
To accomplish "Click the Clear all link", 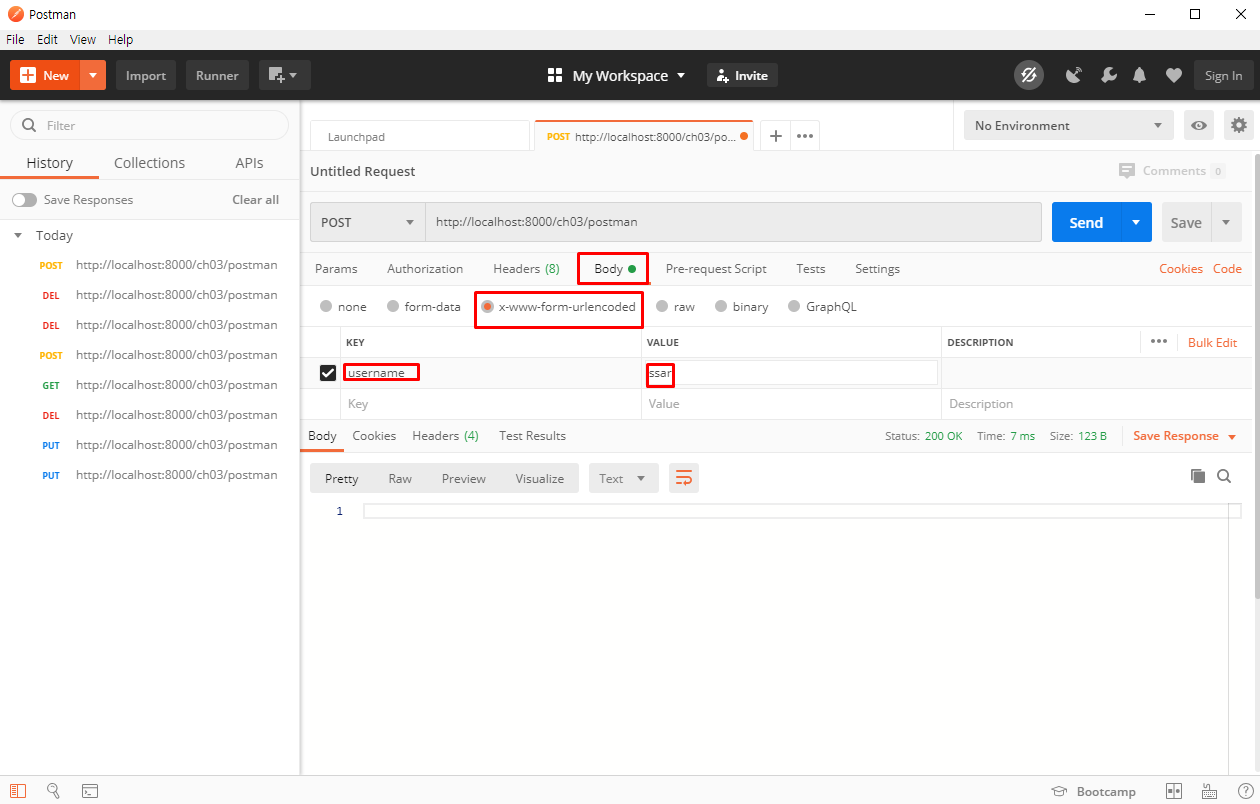I will pyautogui.click(x=256, y=200).
